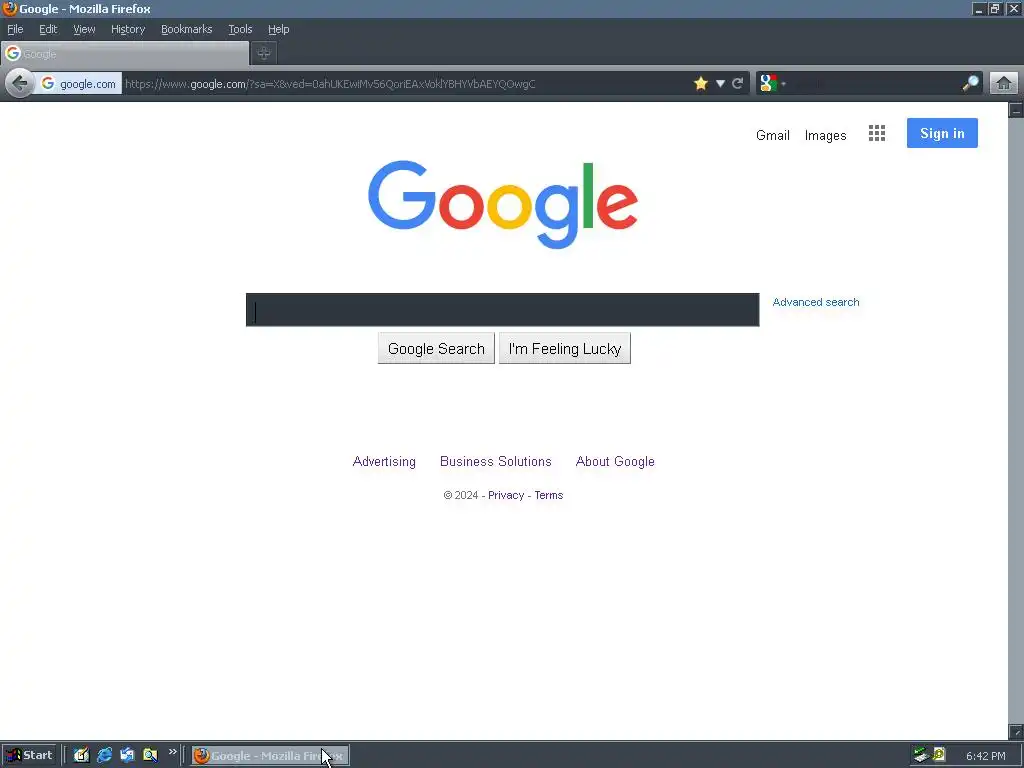
Task: Click the Images link
Action: 825,135
